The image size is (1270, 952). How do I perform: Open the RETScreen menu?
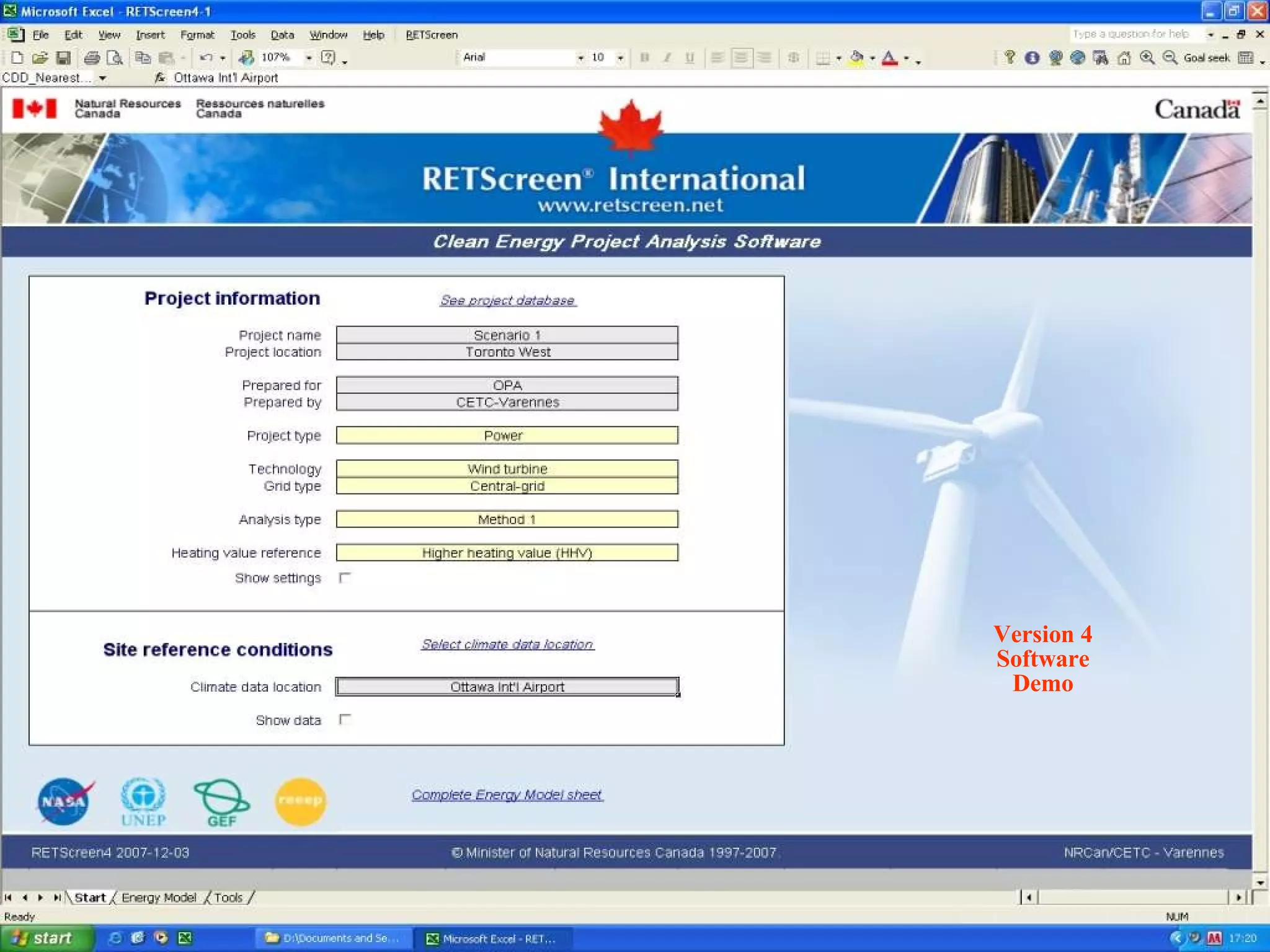[x=432, y=35]
